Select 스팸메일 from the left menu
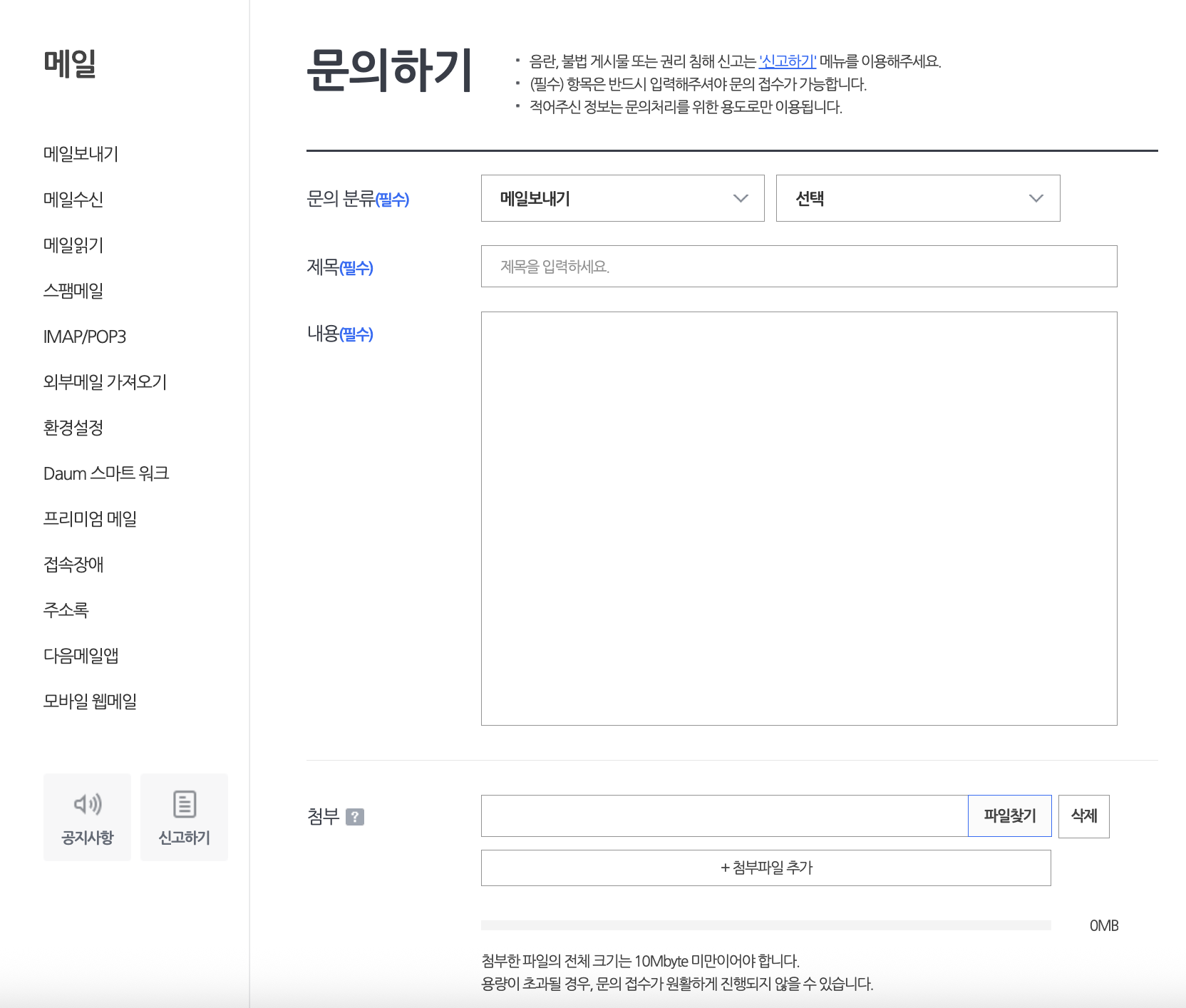This screenshot has width=1186, height=1008. click(x=74, y=291)
